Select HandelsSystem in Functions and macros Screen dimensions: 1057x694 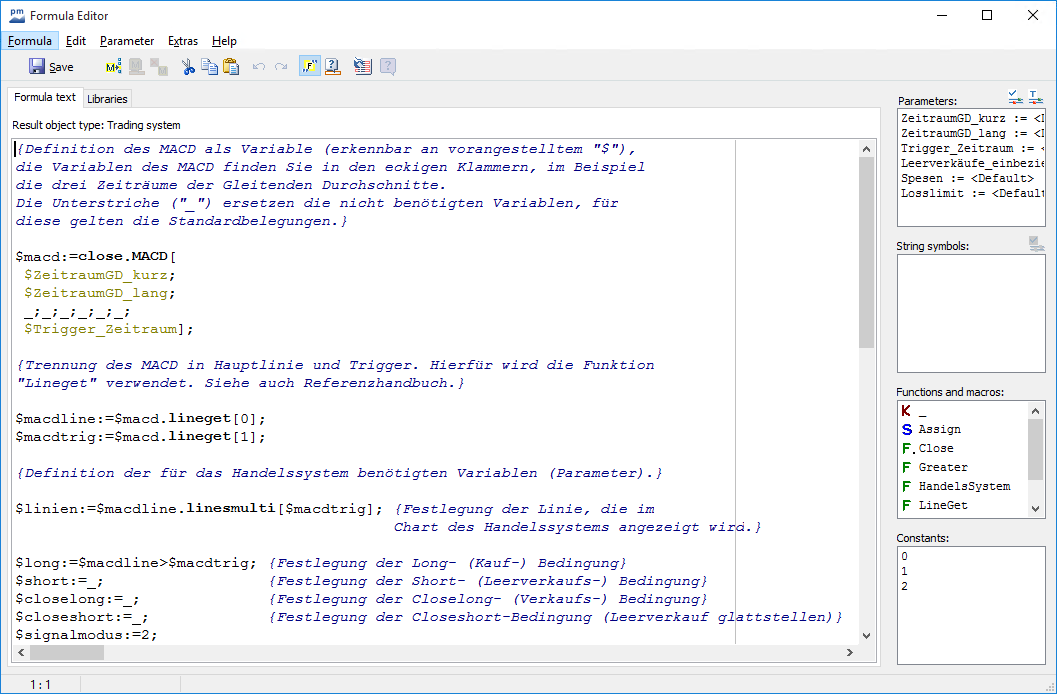pos(964,486)
